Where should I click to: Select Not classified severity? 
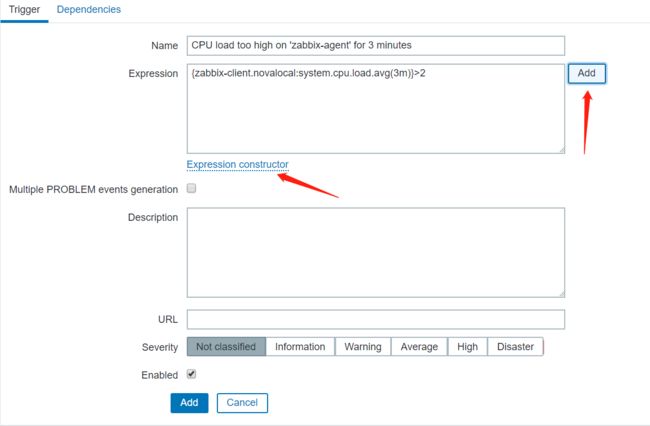(226, 346)
